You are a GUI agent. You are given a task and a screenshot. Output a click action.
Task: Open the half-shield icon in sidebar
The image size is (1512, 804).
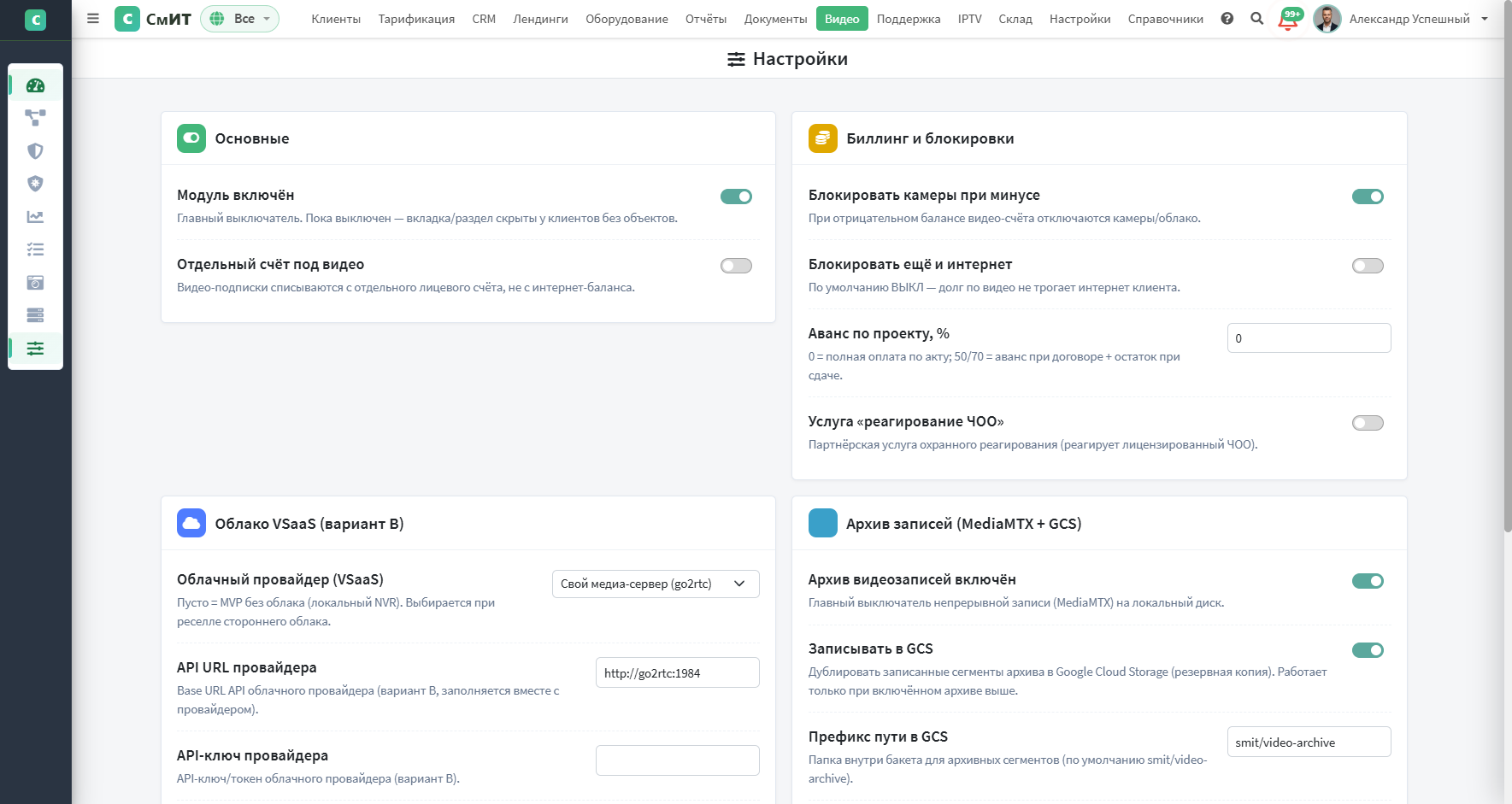pyautogui.click(x=35, y=151)
